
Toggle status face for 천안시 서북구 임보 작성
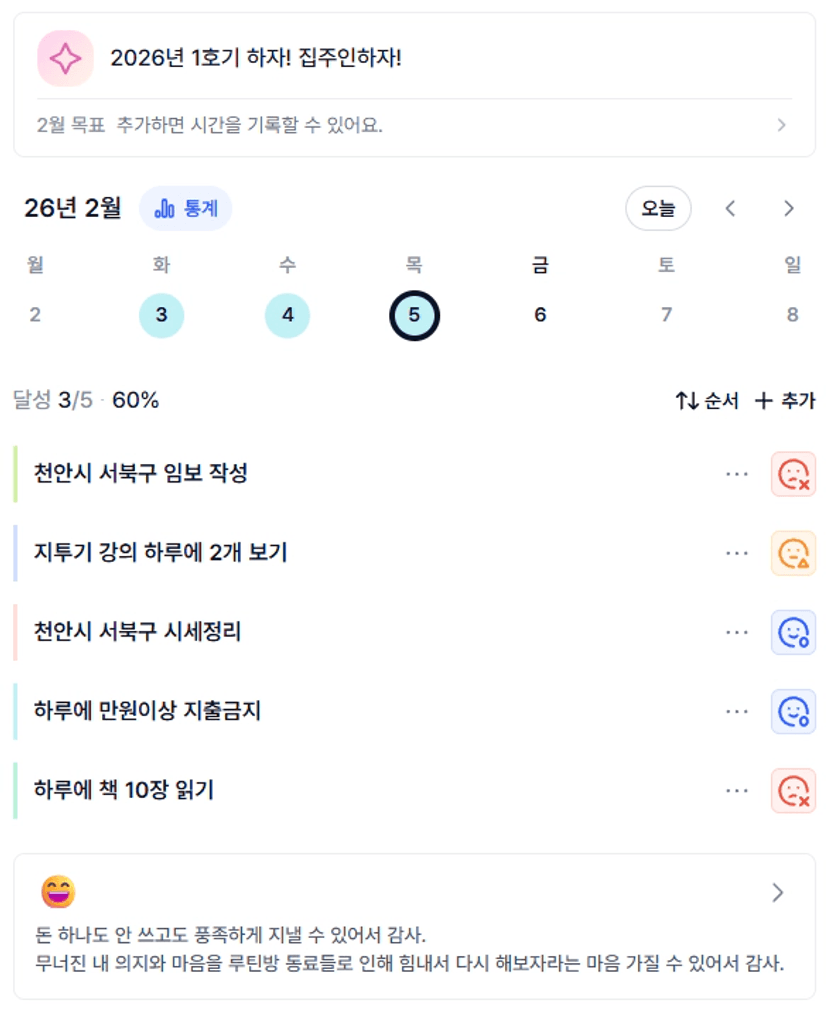[793, 474]
